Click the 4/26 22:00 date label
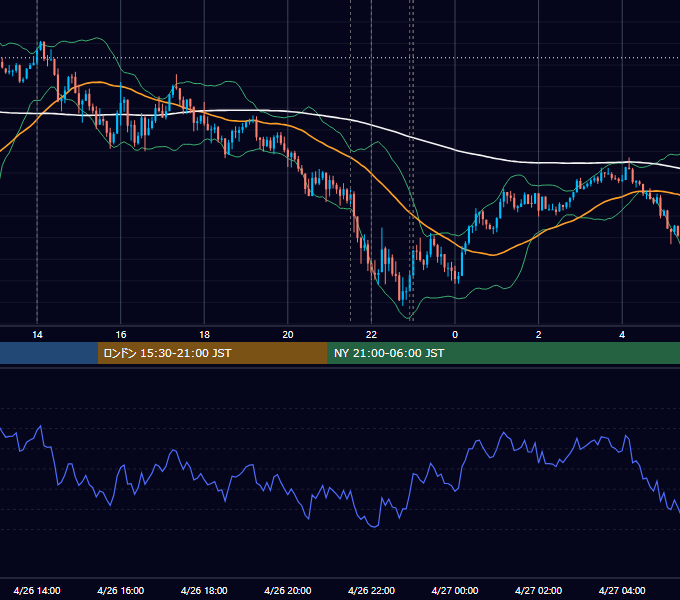 pyautogui.click(x=371, y=590)
